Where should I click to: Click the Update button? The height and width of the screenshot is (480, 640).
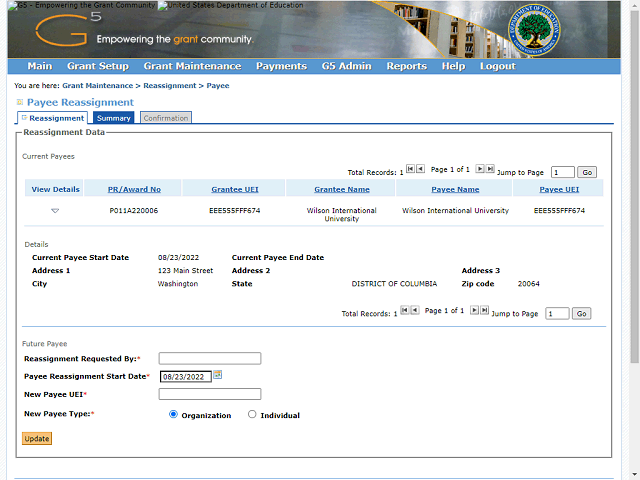coord(37,438)
